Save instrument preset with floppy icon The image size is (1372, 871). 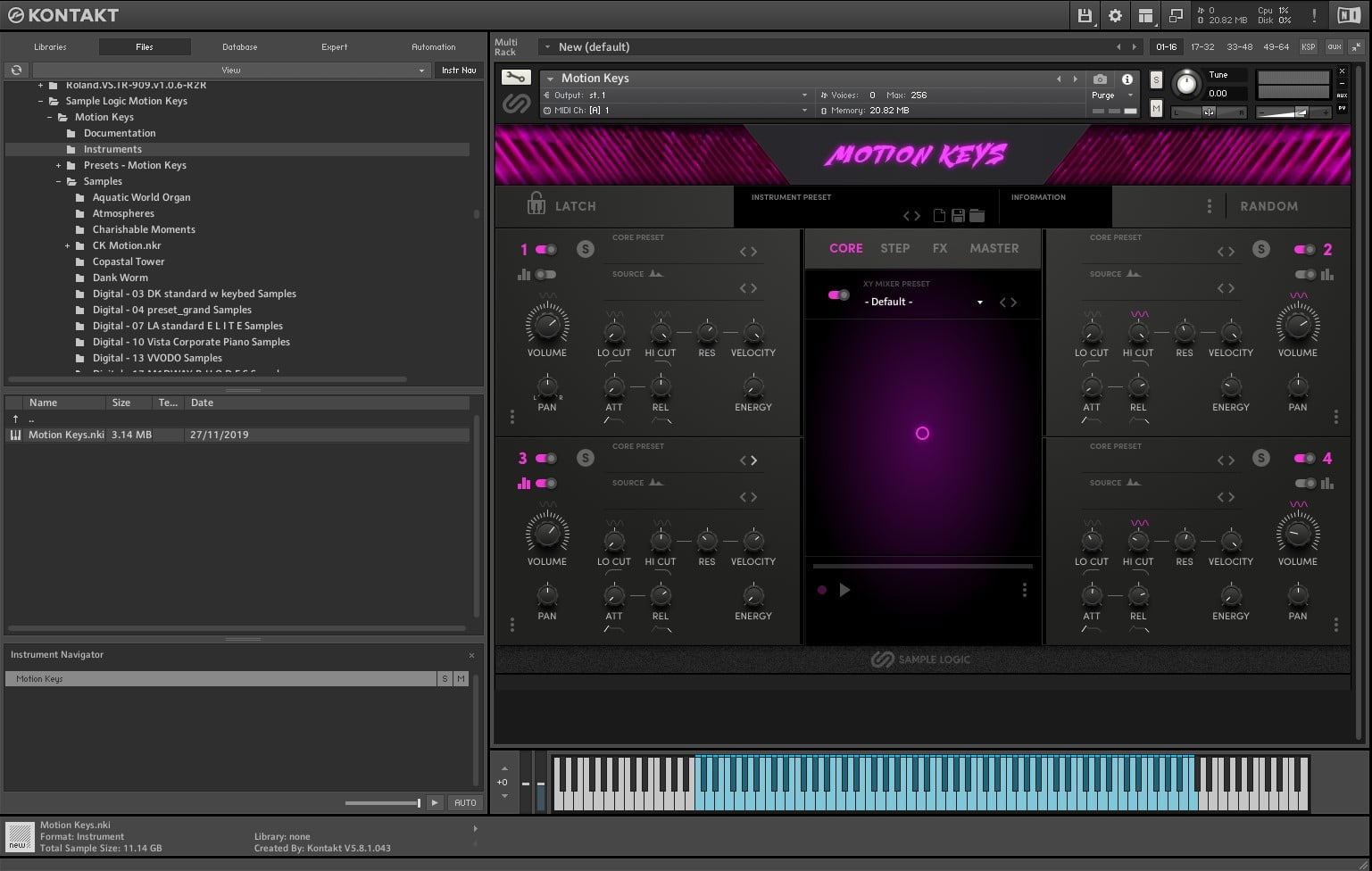click(958, 215)
